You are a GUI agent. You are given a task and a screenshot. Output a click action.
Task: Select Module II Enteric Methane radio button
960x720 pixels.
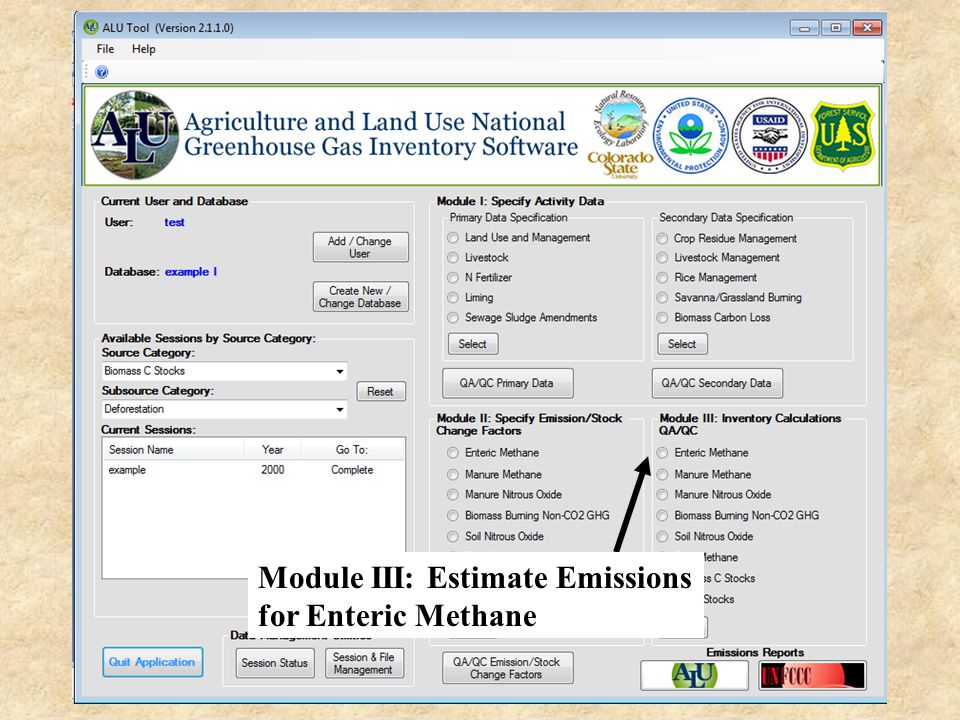point(453,453)
